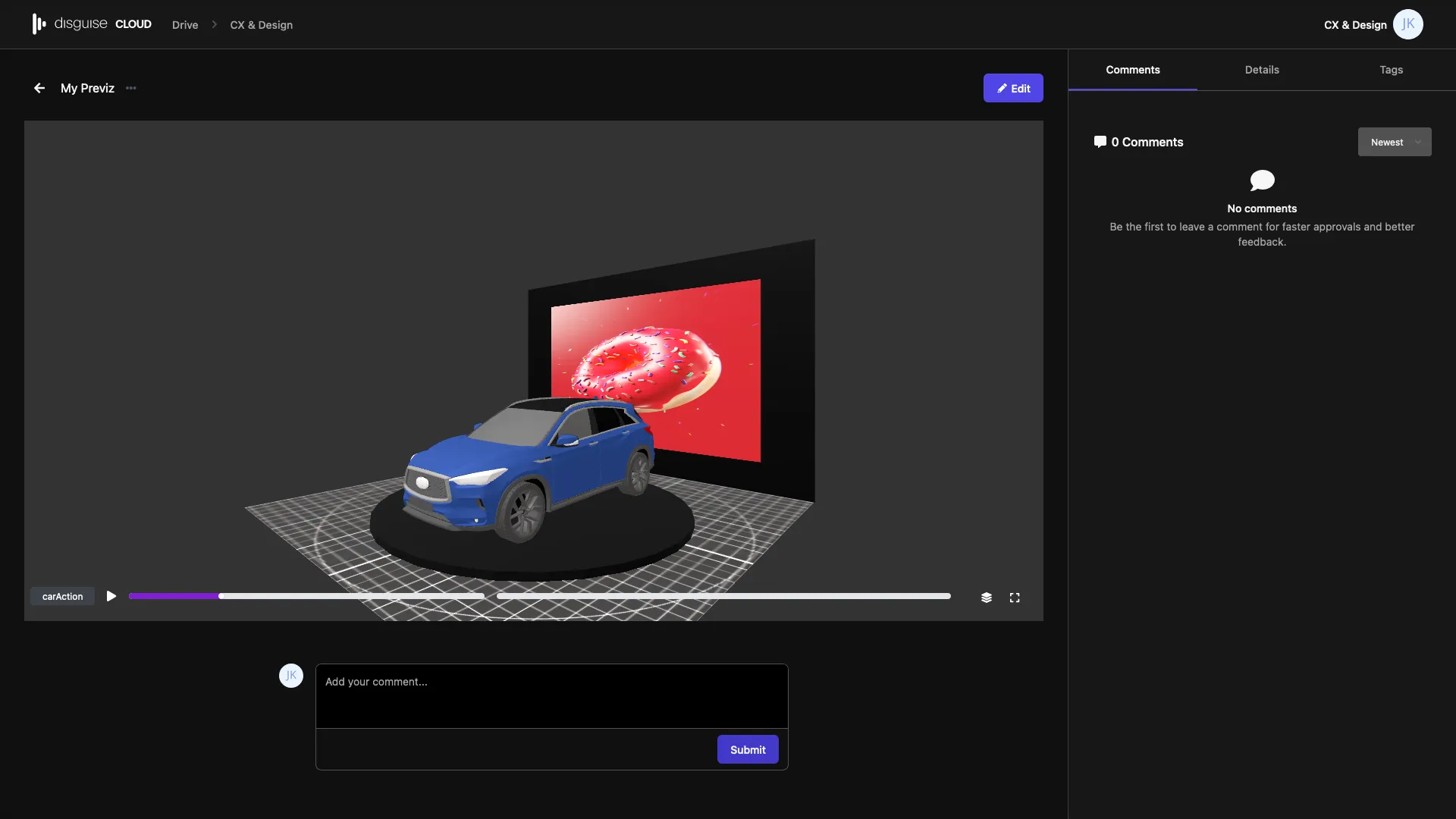Image resolution: width=1456 pixels, height=819 pixels.
Task: Click the back arrow next to My Previz
Action: click(x=39, y=88)
